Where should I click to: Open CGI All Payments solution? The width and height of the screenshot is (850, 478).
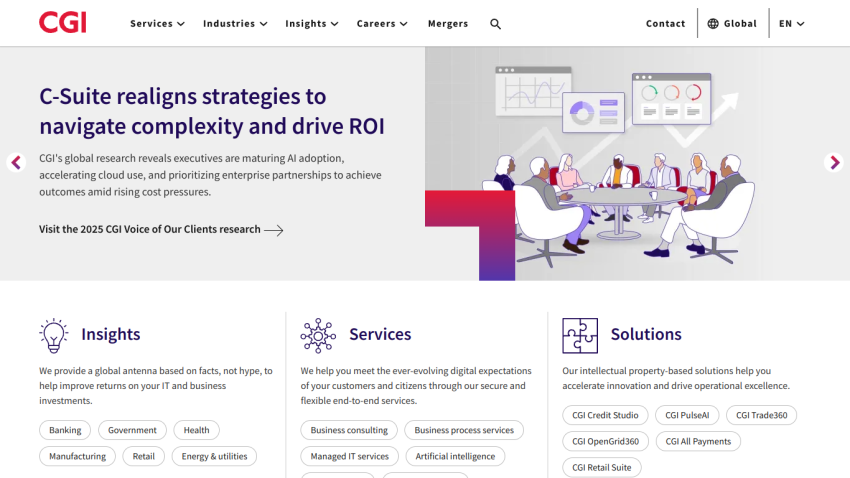coord(698,441)
